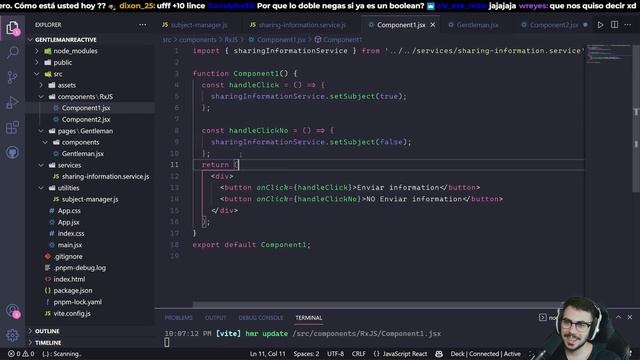This screenshot has height=360, width=640.
Task: Collapse the services folder
Action: (x=69, y=165)
